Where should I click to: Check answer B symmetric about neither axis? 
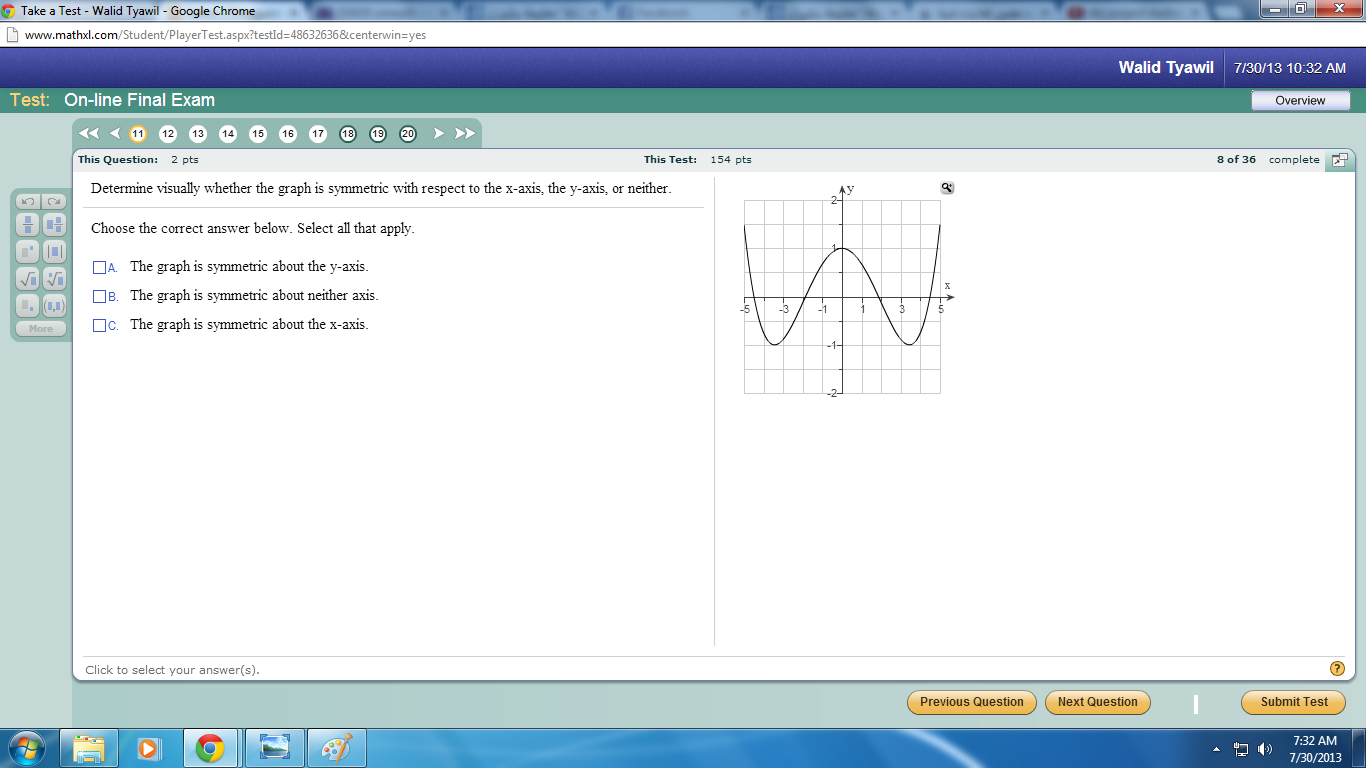(99, 297)
